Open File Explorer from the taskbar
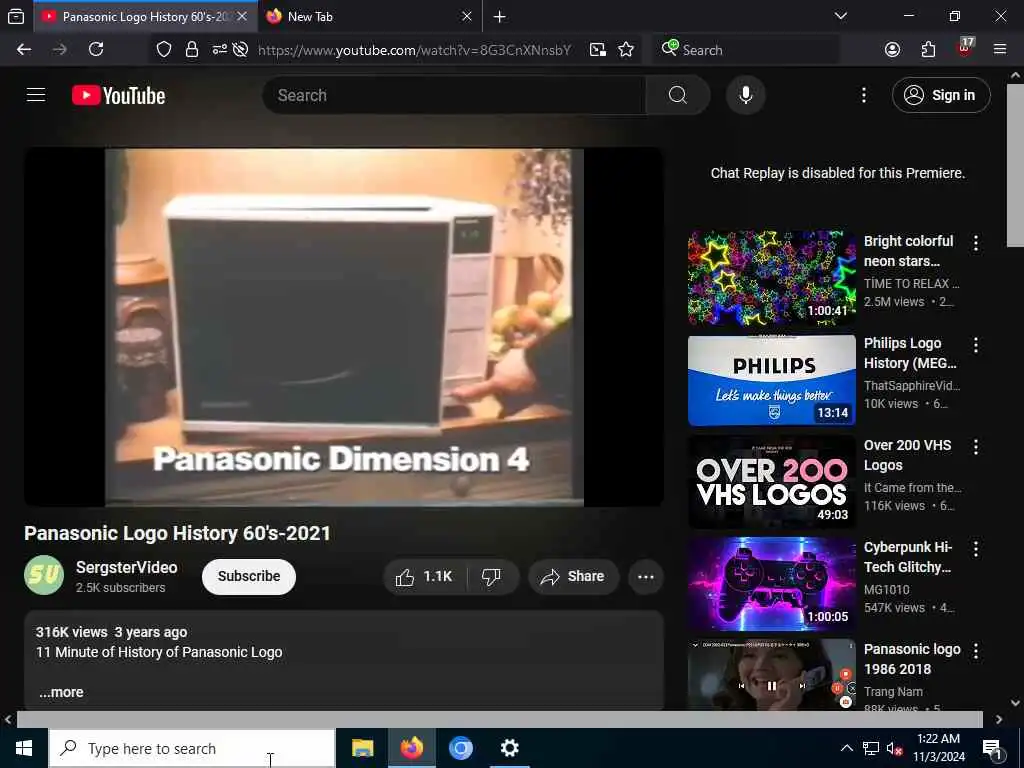The image size is (1024, 768). [x=362, y=748]
